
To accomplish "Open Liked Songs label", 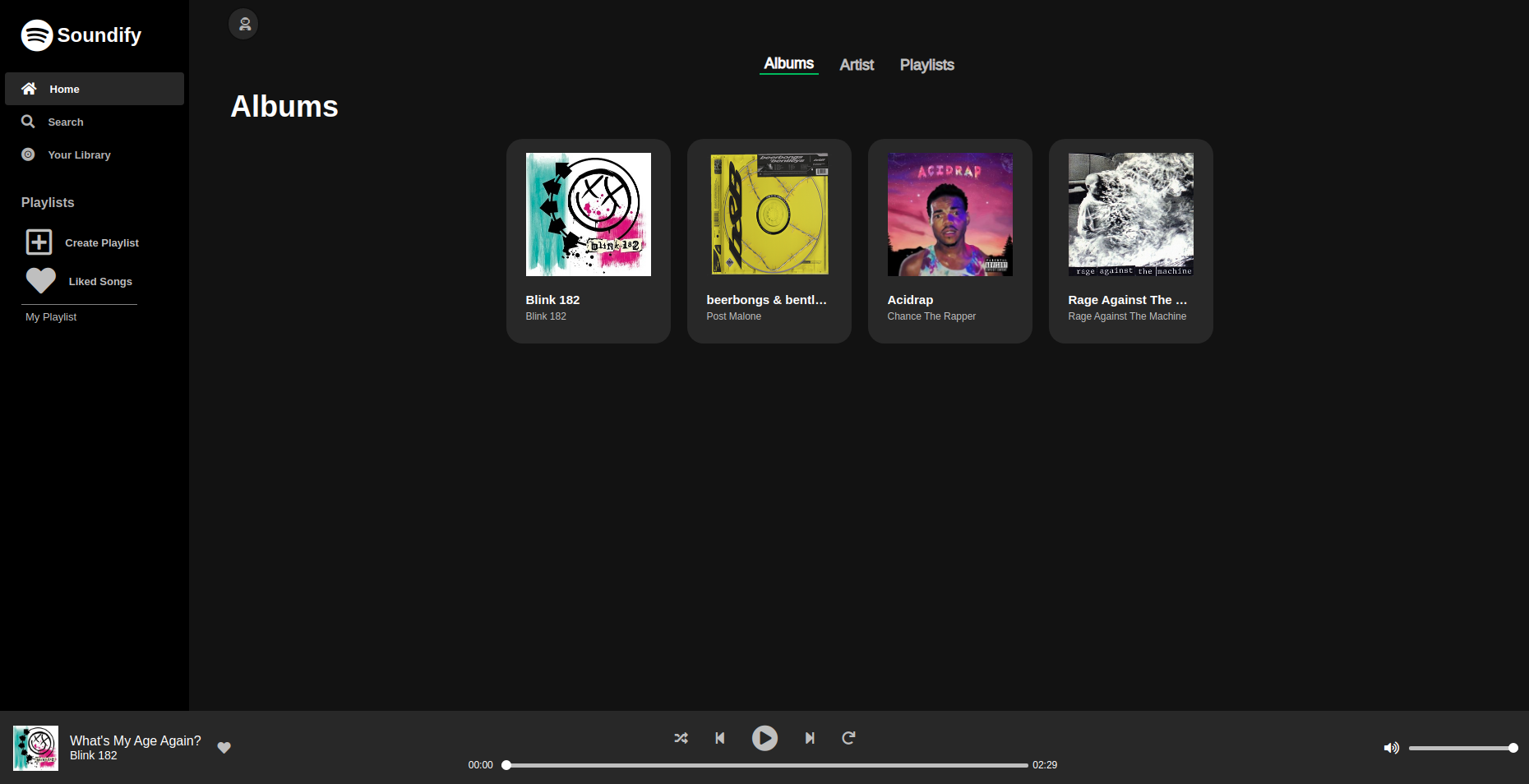I will 100,281.
